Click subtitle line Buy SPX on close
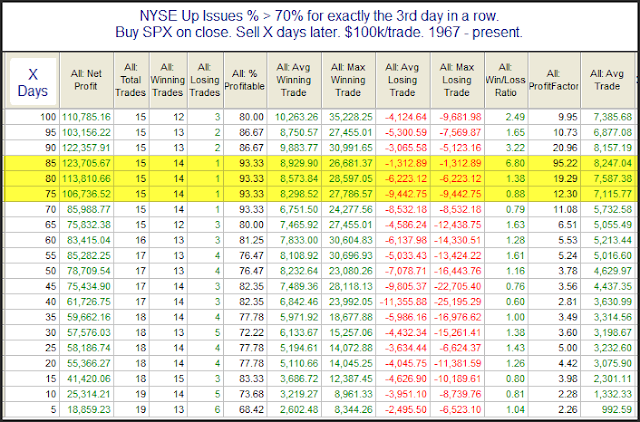 click(319, 32)
